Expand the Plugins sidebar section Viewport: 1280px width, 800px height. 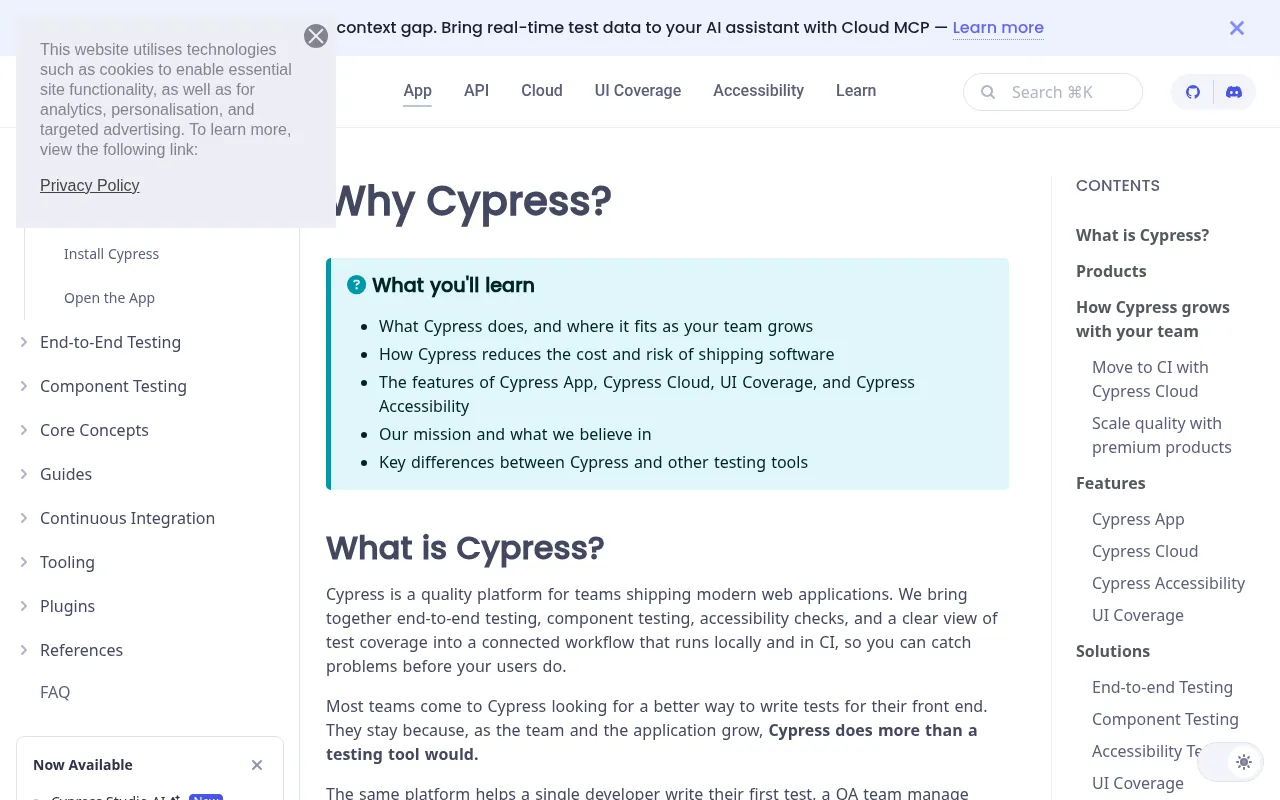tap(24, 606)
